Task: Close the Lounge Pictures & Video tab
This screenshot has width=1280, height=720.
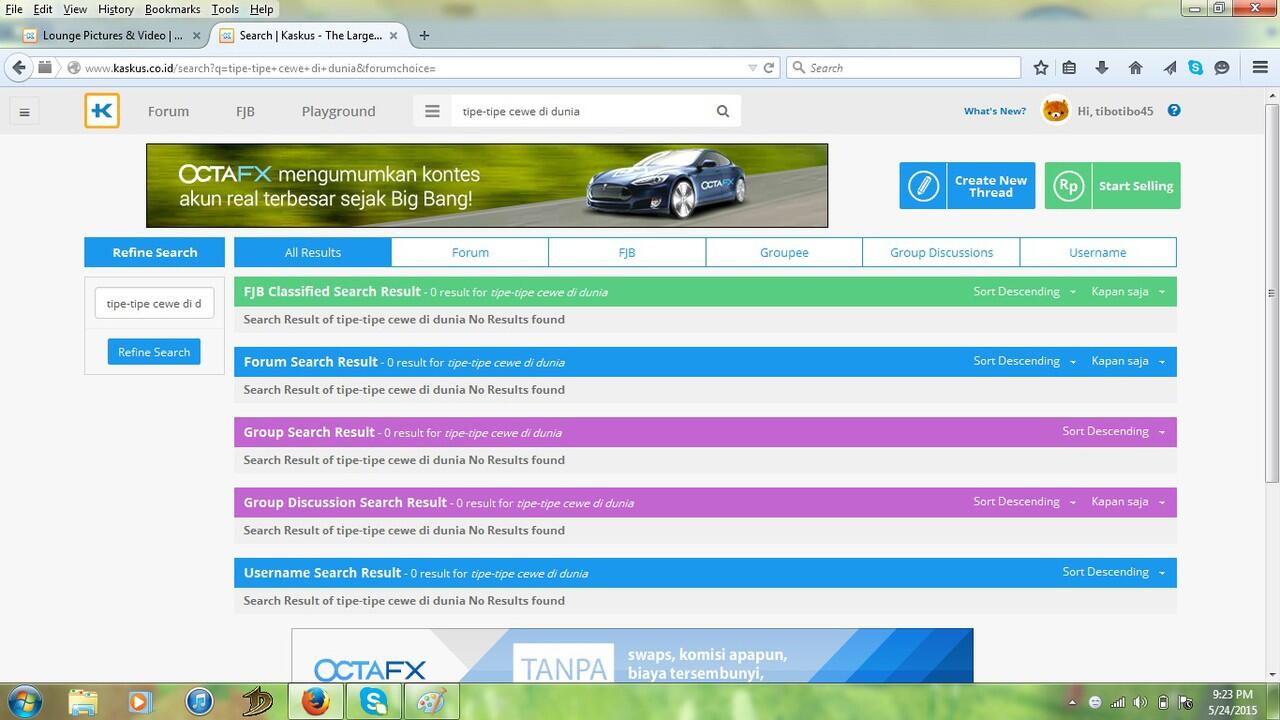Action: coord(196,35)
